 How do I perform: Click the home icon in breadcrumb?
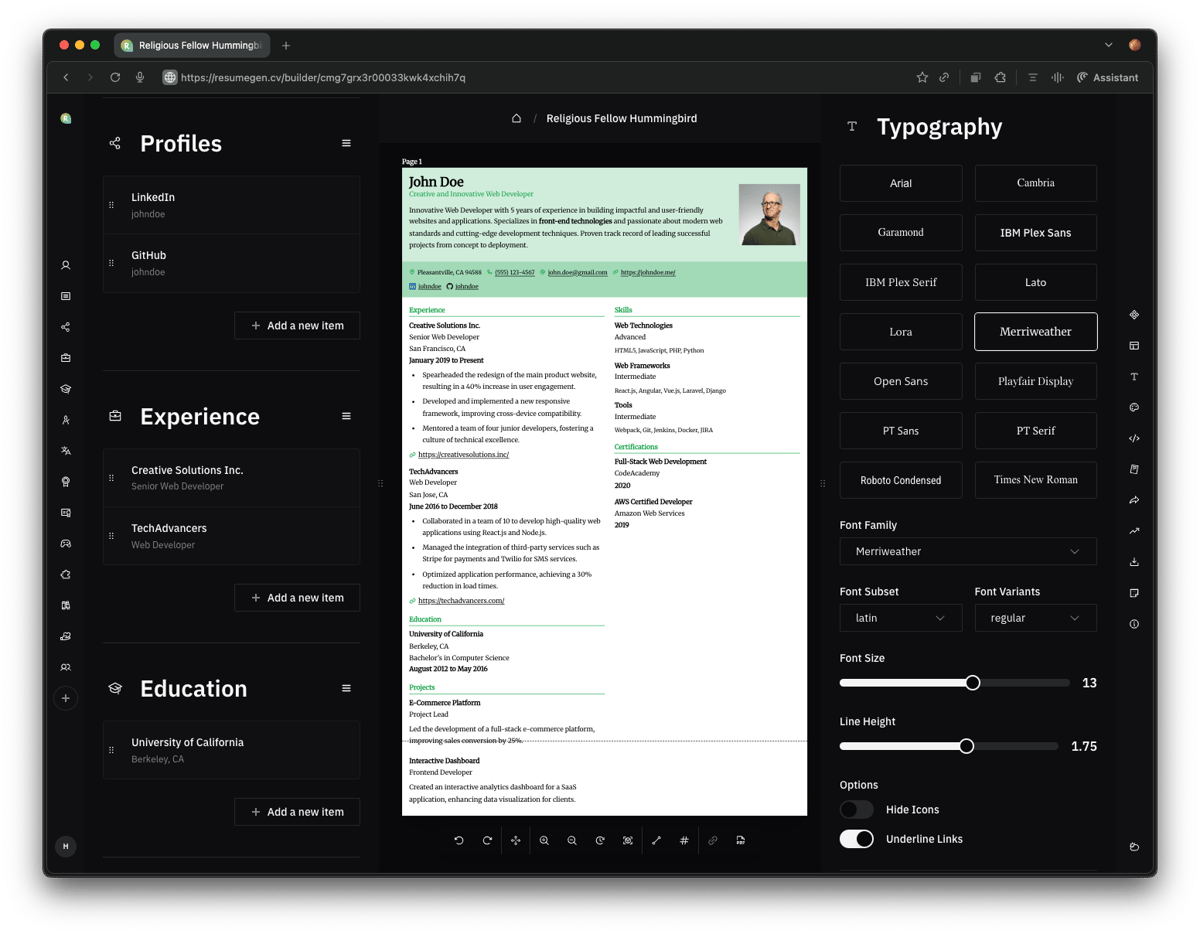[x=516, y=119]
